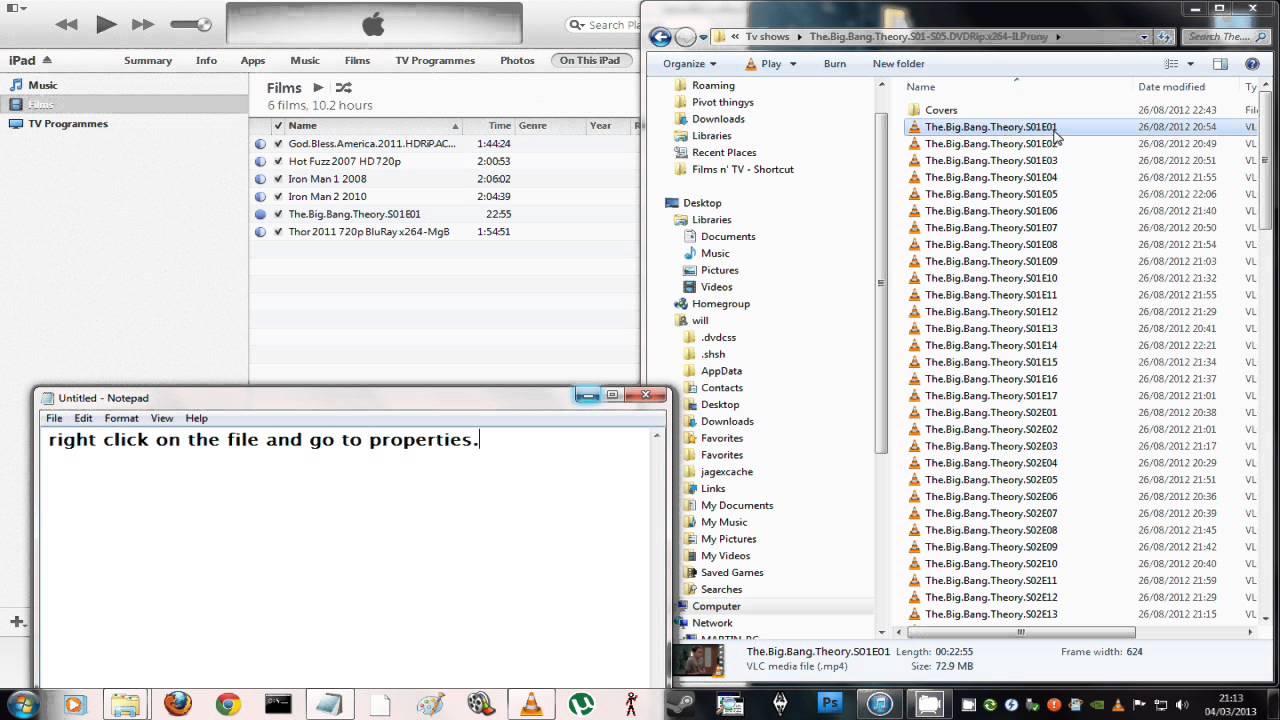The height and width of the screenshot is (720, 1280).
Task: Select Music in the iPad sidebar
Action: pyautogui.click(x=42, y=85)
